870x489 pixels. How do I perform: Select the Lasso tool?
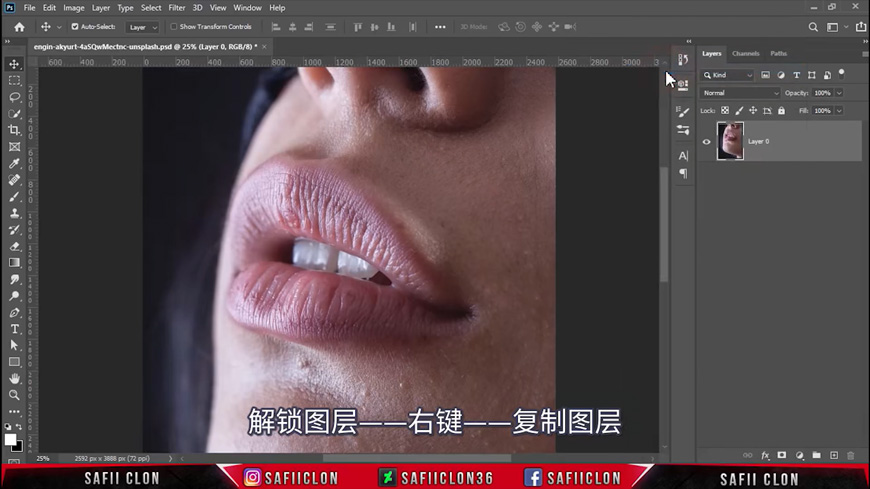pos(14,97)
